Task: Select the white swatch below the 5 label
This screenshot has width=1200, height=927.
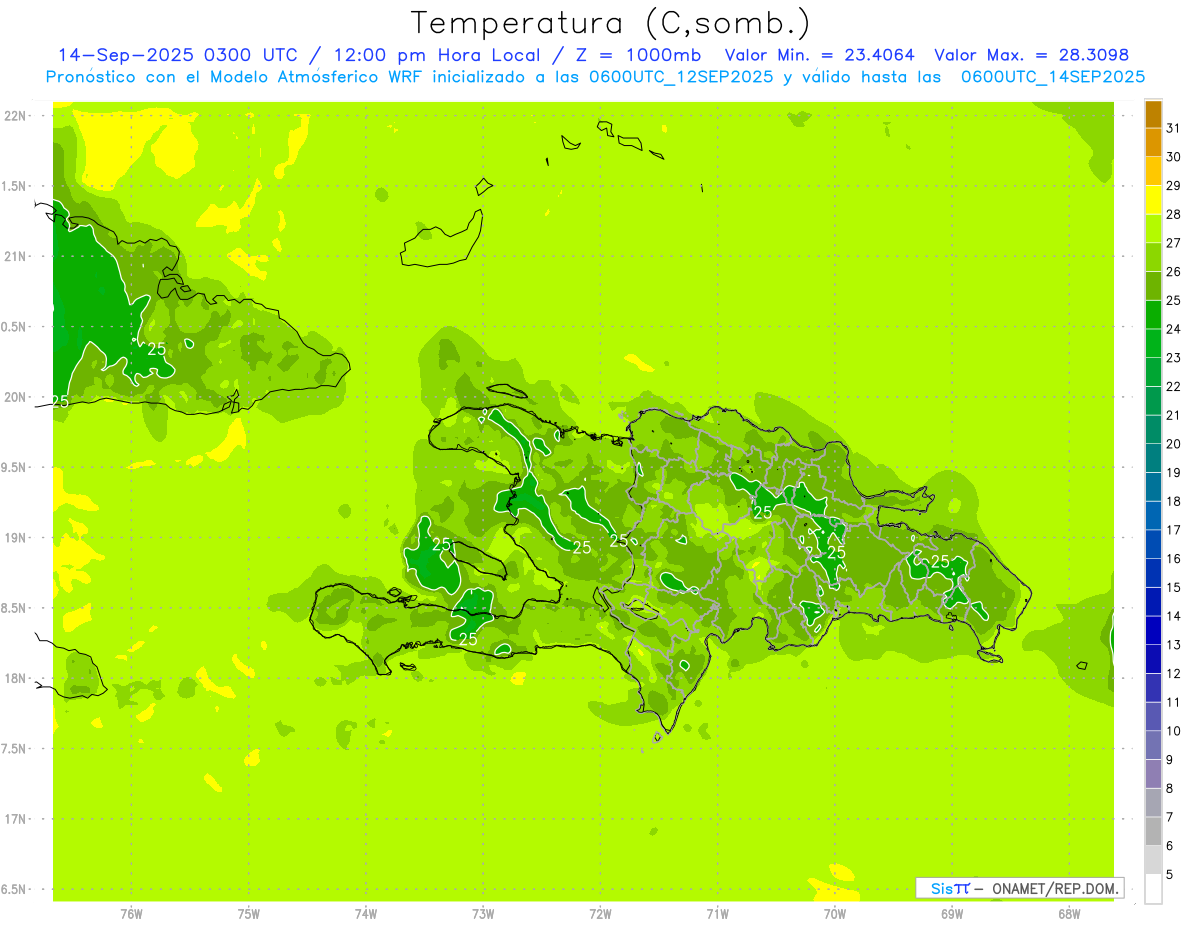Action: (x=1153, y=888)
